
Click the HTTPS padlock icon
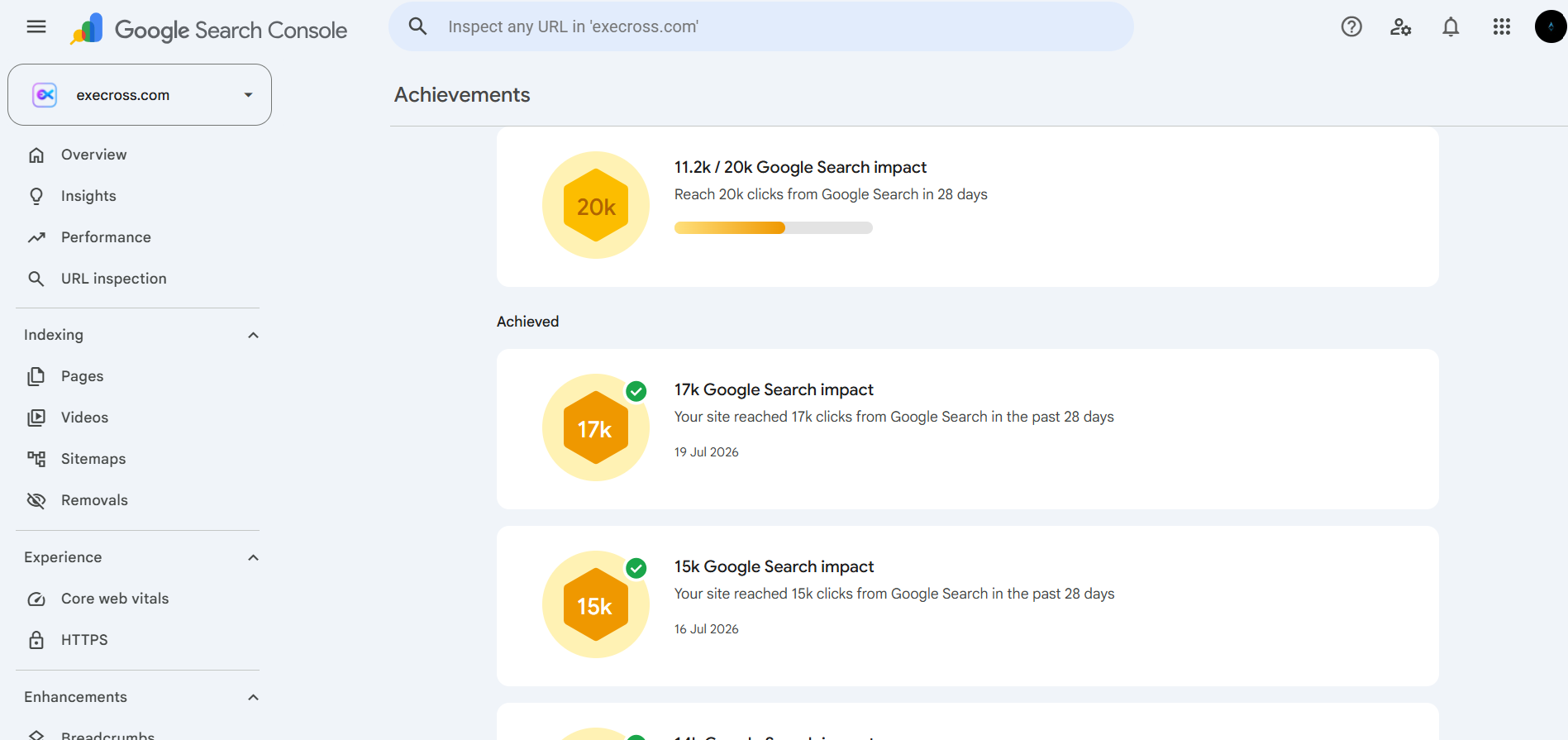click(36, 640)
